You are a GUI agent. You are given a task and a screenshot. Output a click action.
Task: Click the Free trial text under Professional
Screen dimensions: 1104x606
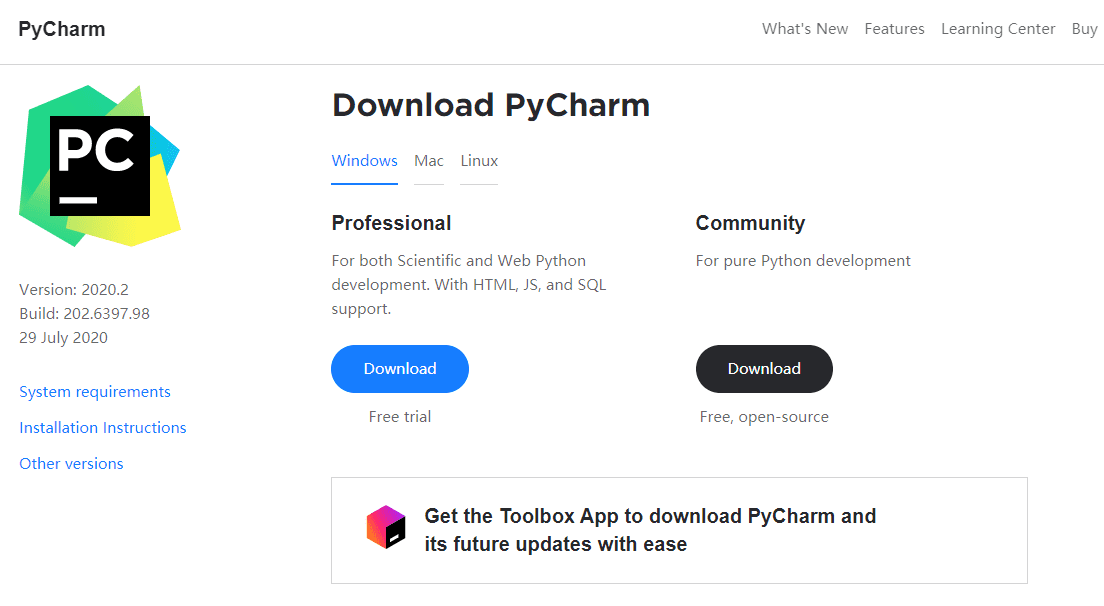point(400,417)
